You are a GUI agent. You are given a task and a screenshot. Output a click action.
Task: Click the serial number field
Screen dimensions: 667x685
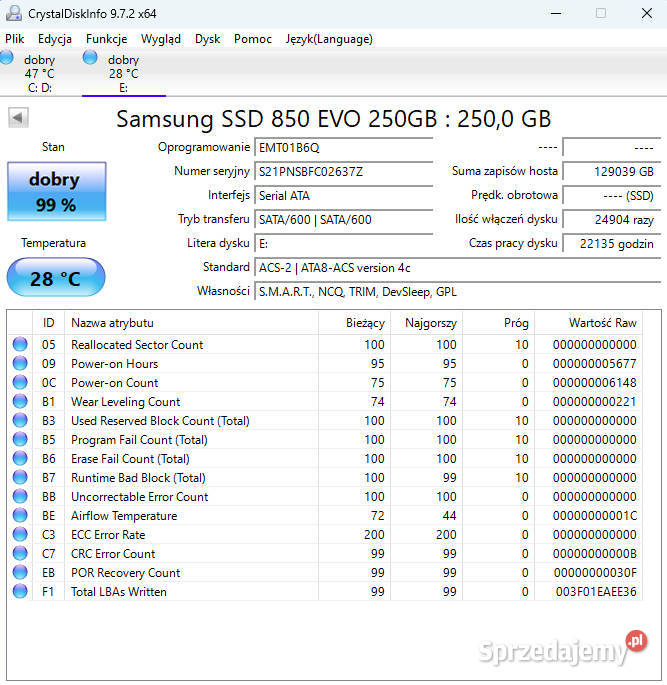click(x=343, y=171)
